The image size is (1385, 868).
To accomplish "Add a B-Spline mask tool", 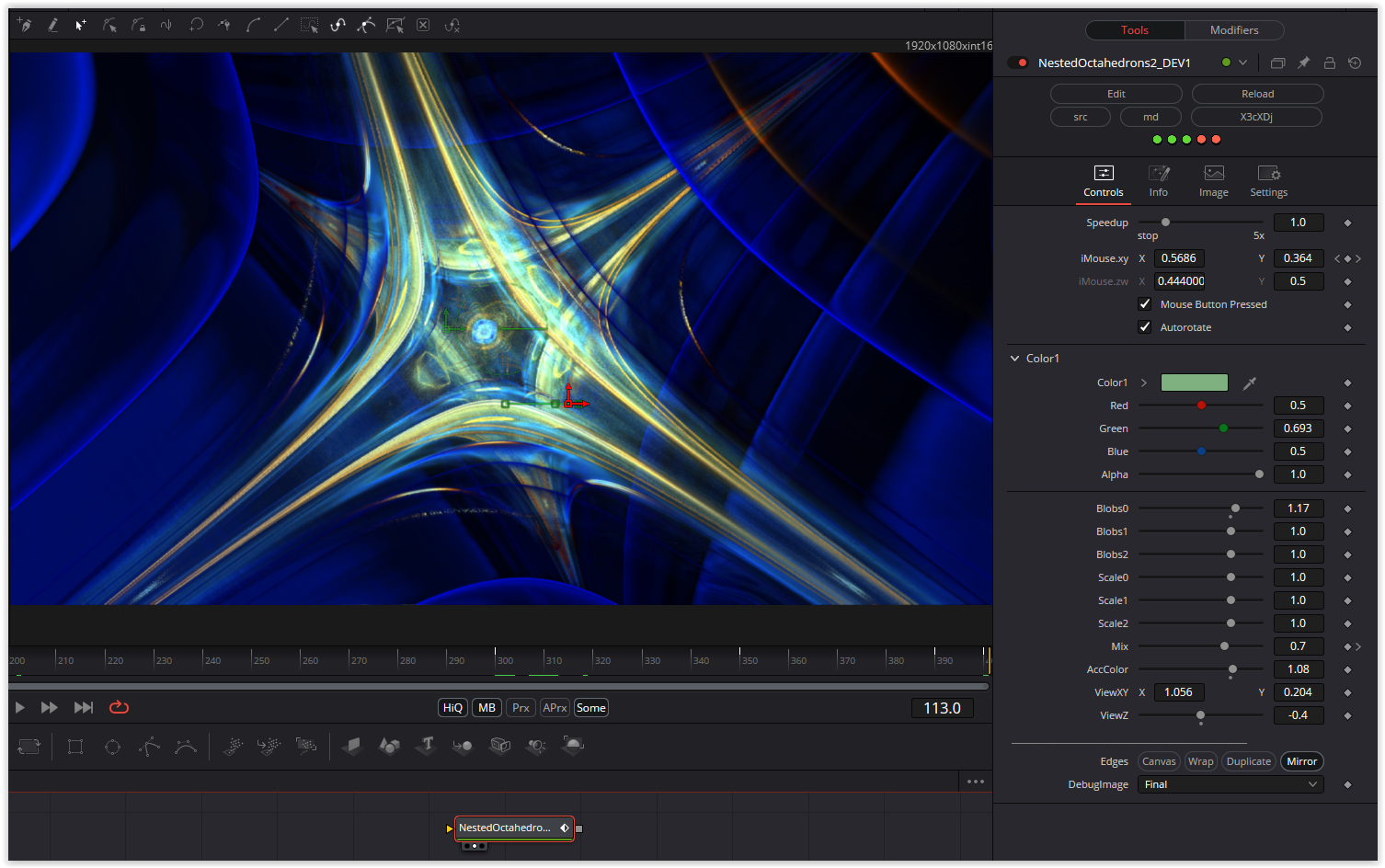I will coord(186,747).
